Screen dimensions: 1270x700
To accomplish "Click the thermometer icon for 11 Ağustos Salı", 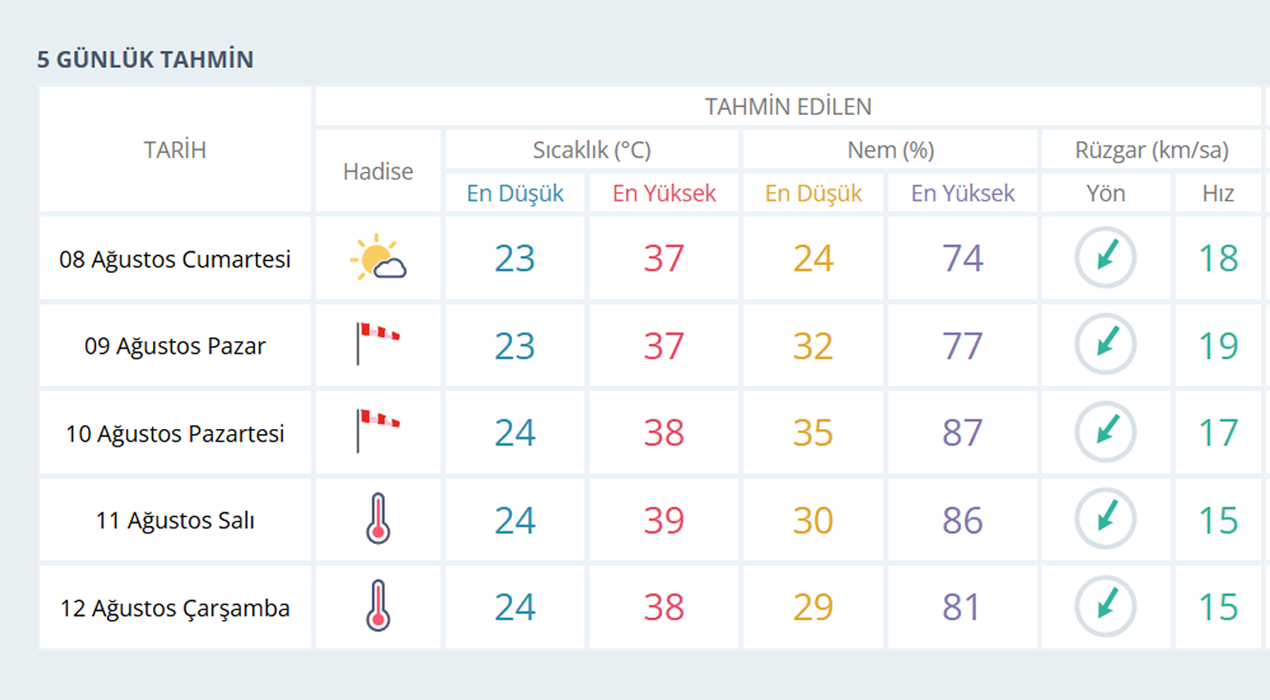I will coord(378,518).
